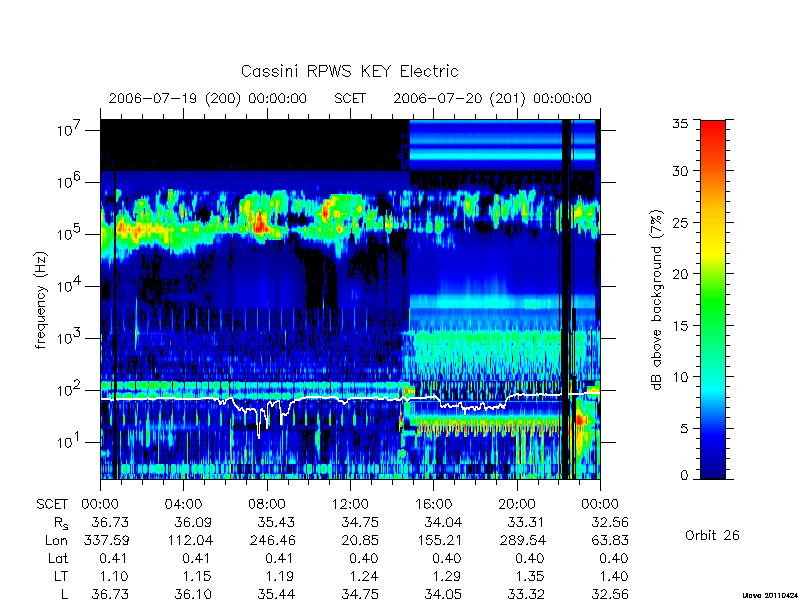Click the L value 36.10

pyautogui.click(x=193, y=594)
